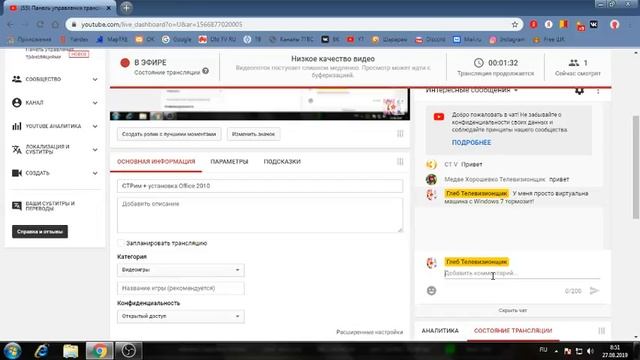The width and height of the screenshot is (640, 360).
Task: Click the Название игры input field
Action: point(181,288)
